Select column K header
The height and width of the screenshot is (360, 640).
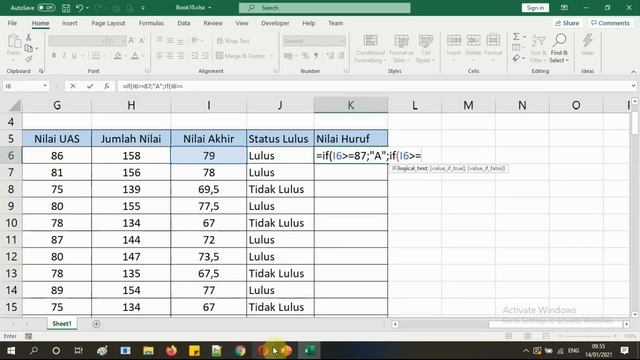click(x=351, y=105)
